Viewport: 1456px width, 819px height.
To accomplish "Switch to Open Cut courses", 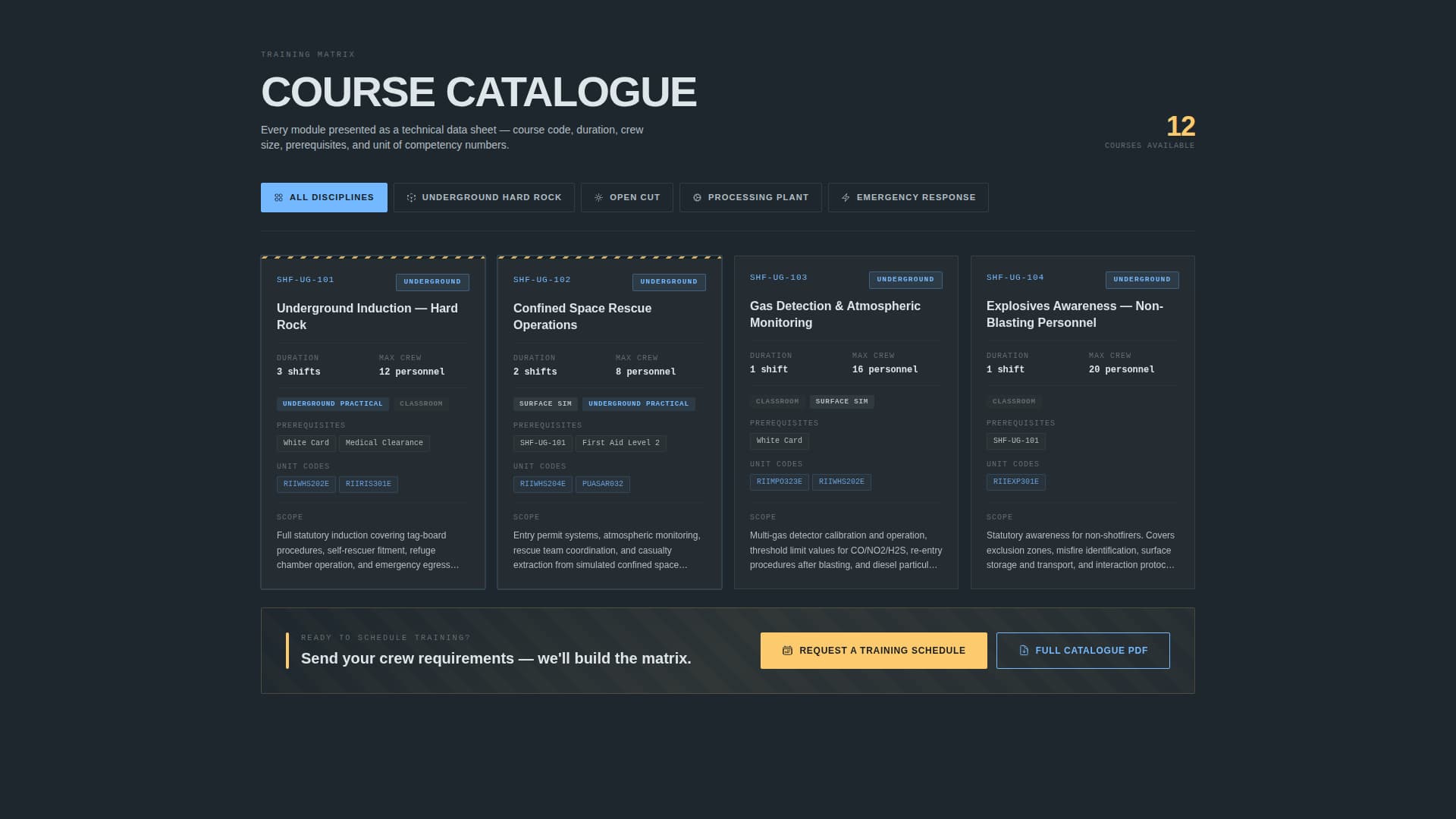I will (x=627, y=197).
